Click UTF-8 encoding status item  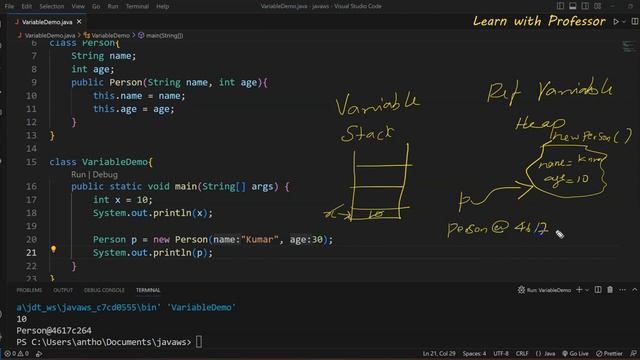point(501,353)
